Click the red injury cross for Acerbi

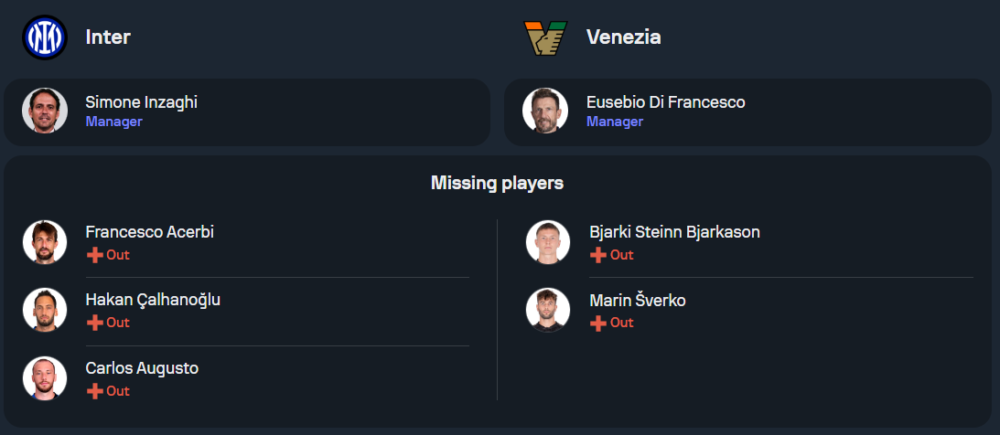point(95,255)
